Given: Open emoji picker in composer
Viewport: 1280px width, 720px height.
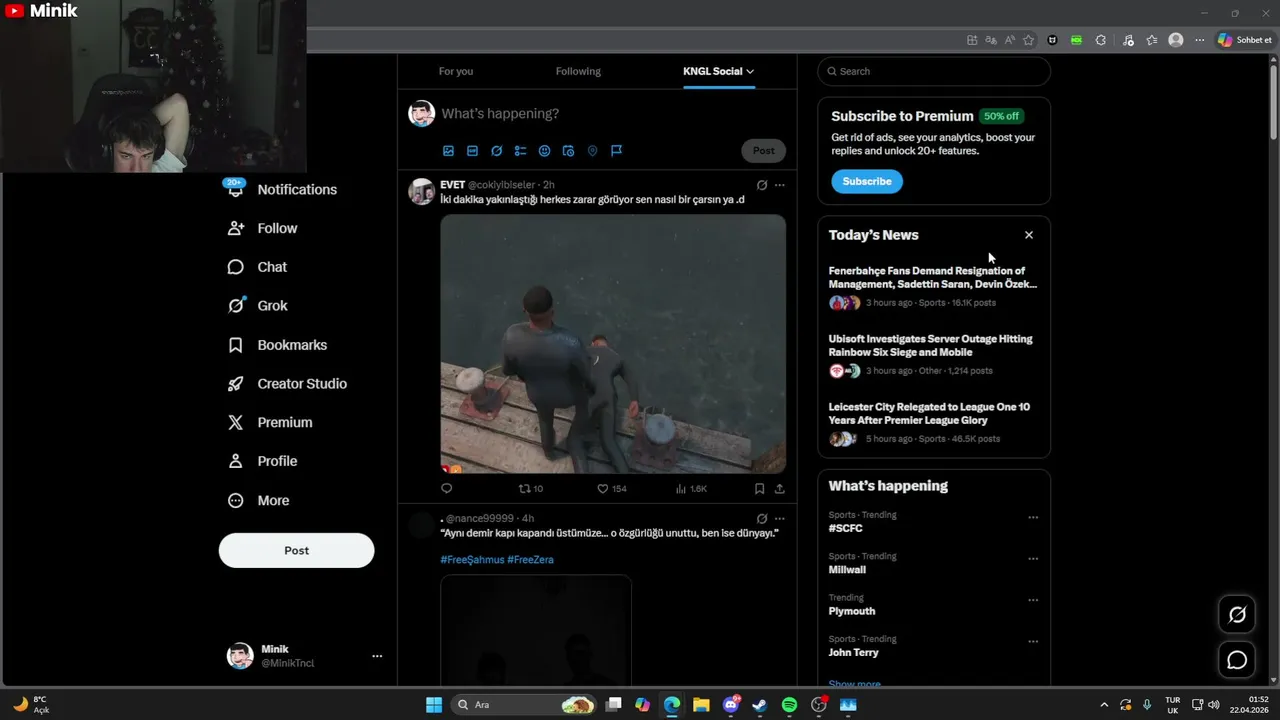Looking at the screenshot, I should 544,151.
